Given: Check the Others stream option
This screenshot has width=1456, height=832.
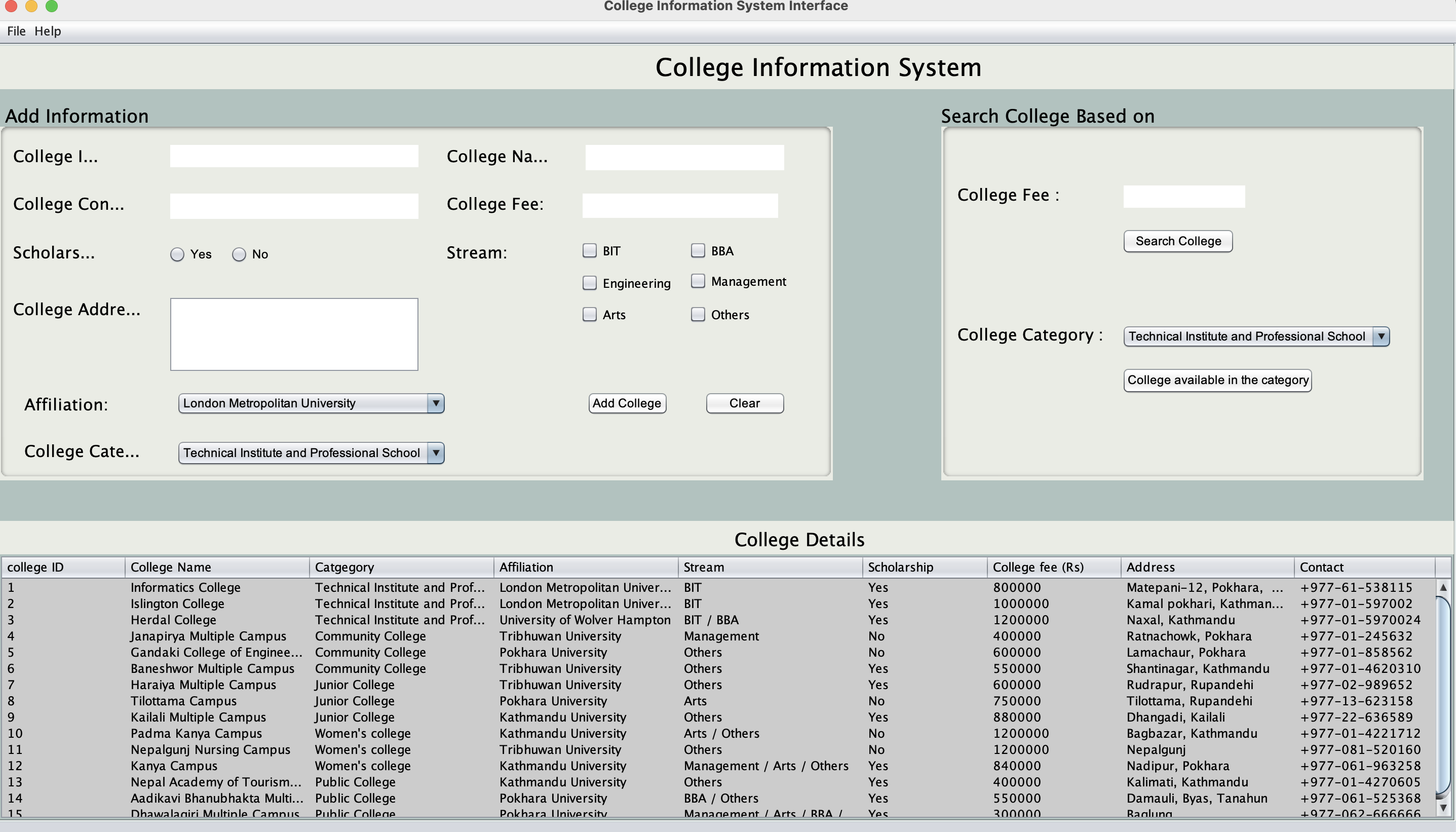Looking at the screenshot, I should (x=698, y=314).
